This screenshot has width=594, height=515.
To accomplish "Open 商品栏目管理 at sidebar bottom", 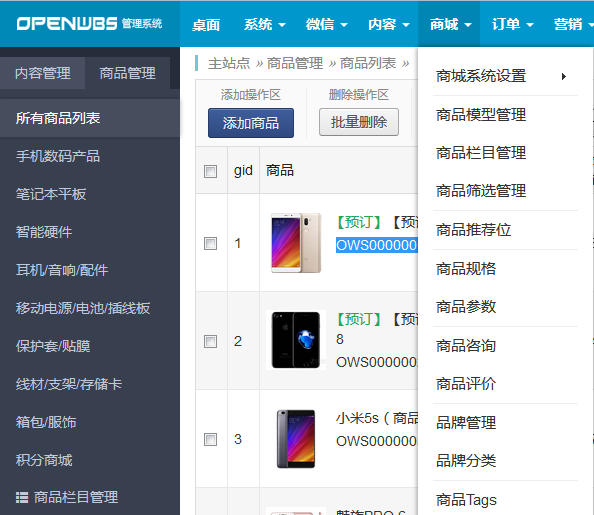I will point(76,497).
